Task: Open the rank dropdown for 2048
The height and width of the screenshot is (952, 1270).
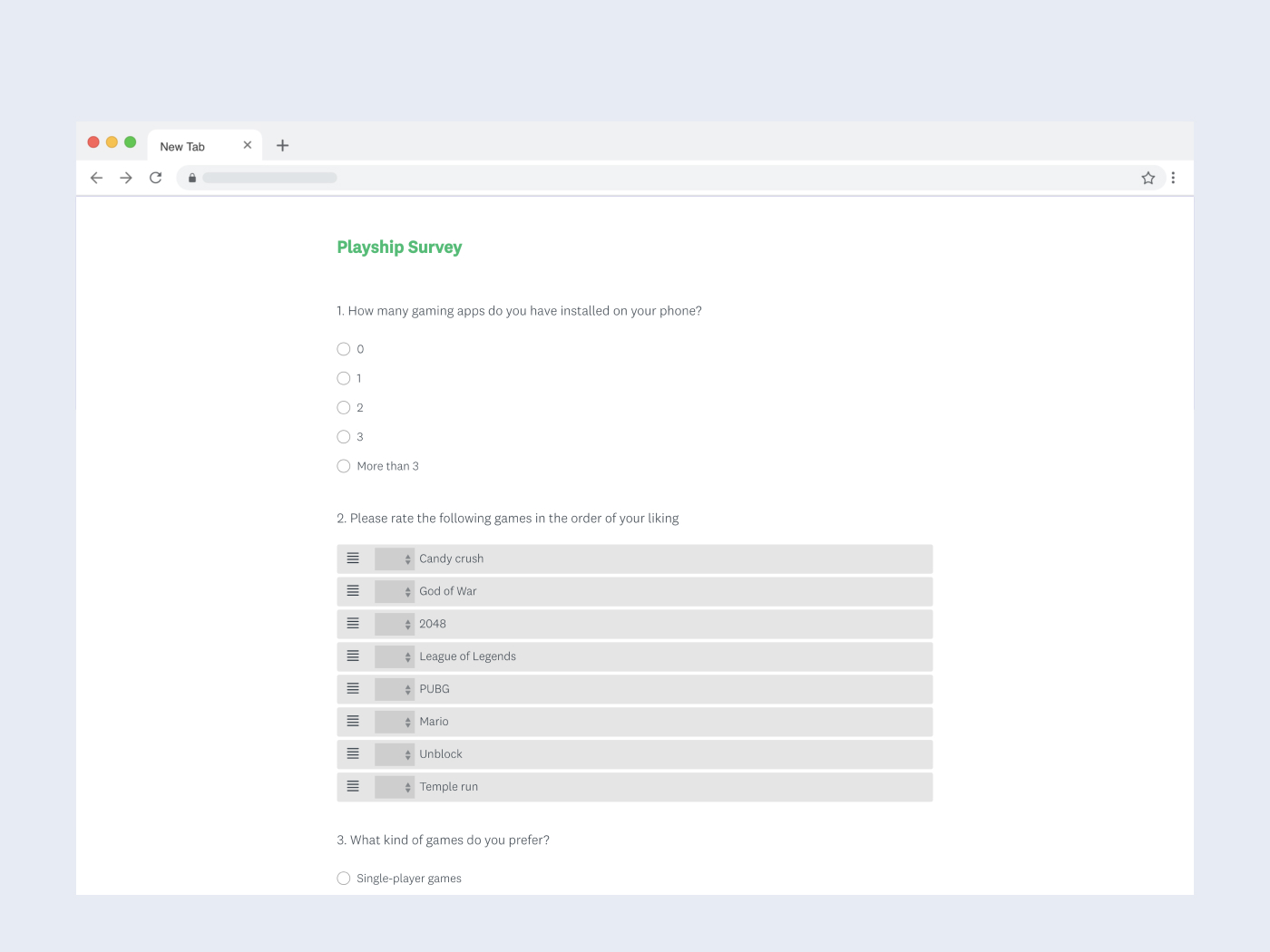Action: [395, 625]
